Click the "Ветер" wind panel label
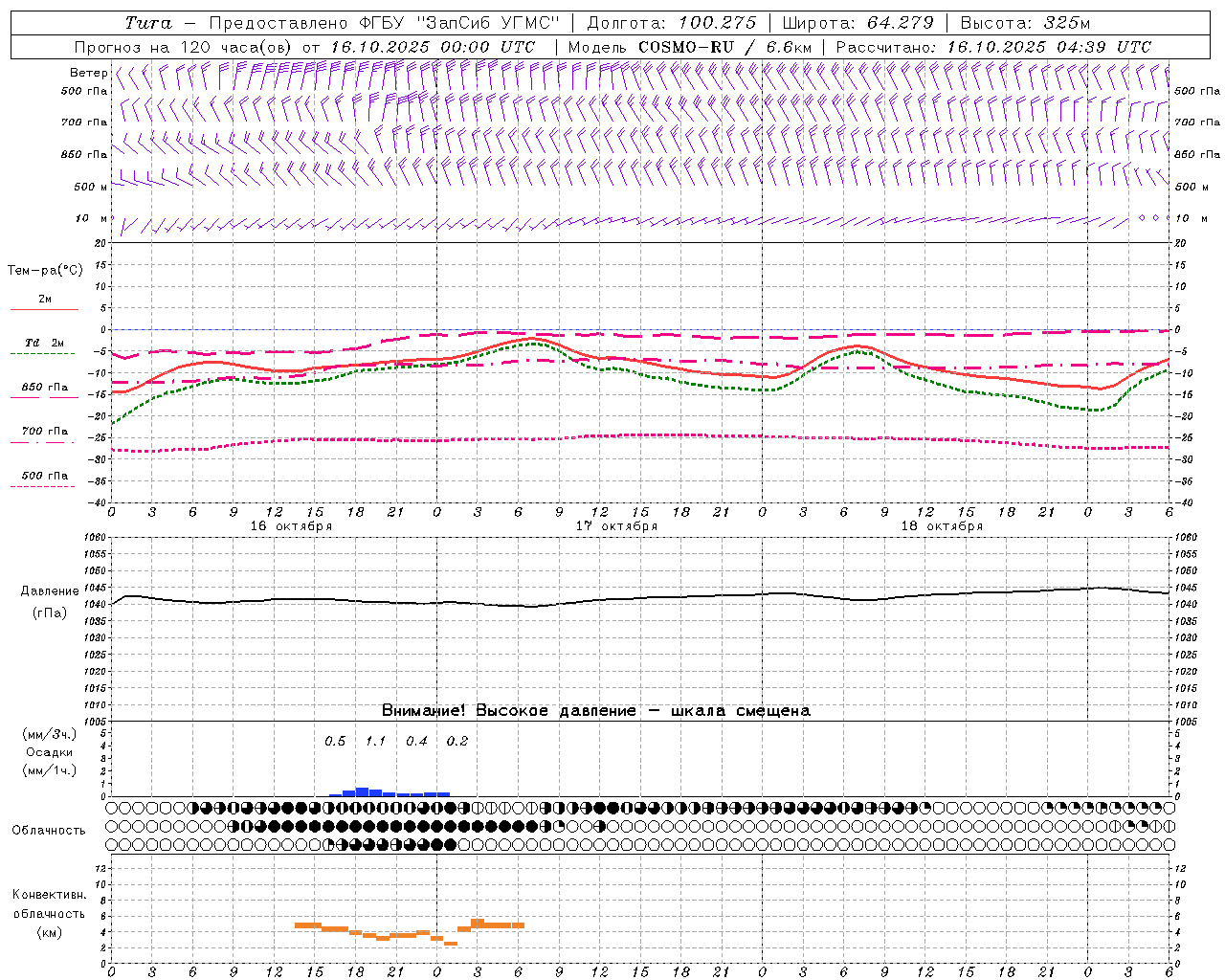 pos(88,73)
